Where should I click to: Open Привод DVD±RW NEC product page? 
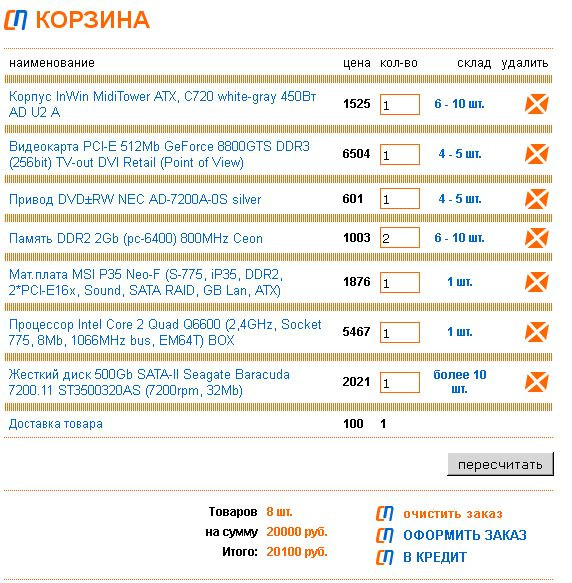coord(135,199)
